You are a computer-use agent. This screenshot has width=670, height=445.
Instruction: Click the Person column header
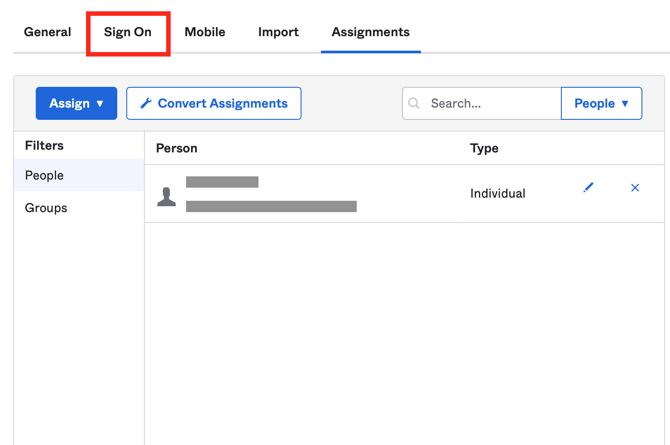(177, 148)
